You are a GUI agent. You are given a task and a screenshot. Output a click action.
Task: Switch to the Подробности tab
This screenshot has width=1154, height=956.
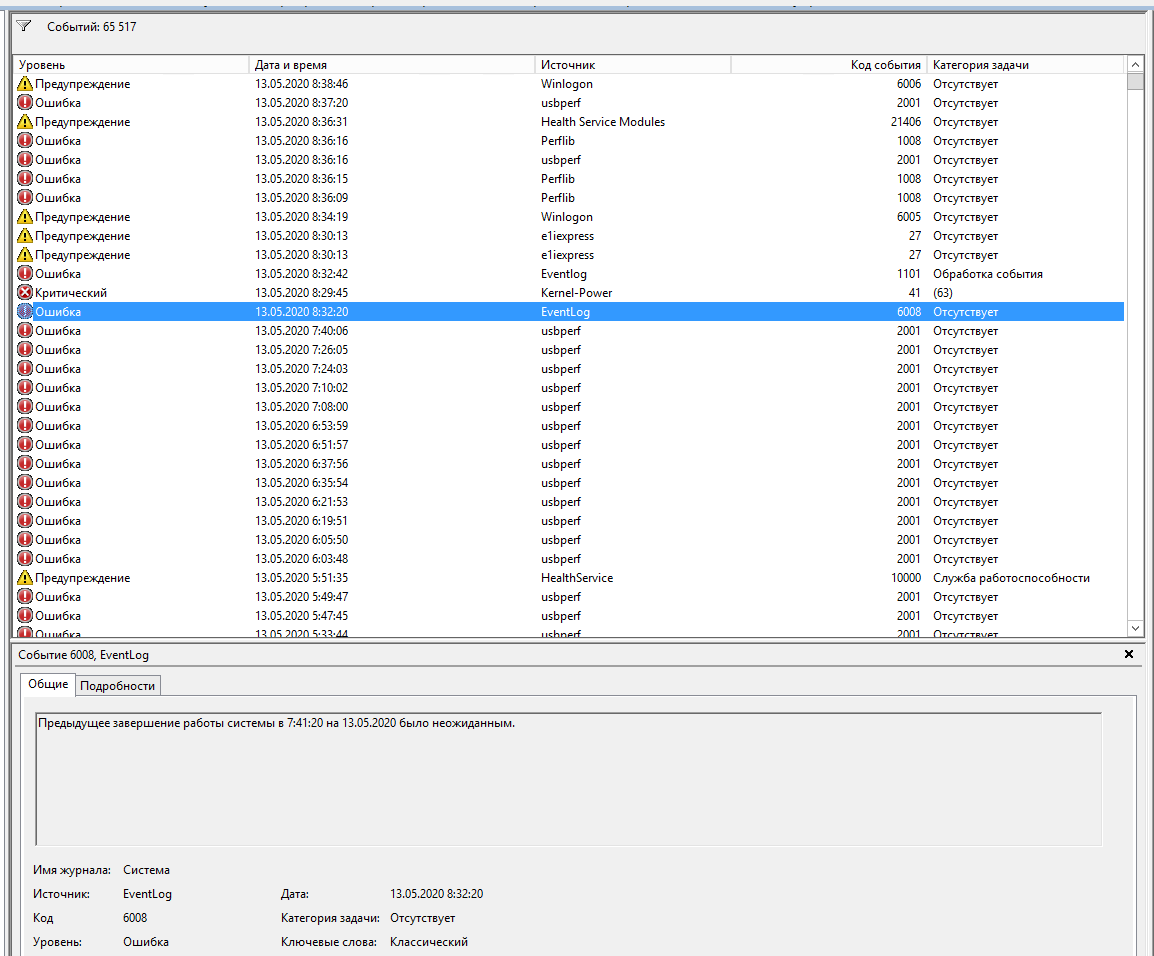pos(118,686)
